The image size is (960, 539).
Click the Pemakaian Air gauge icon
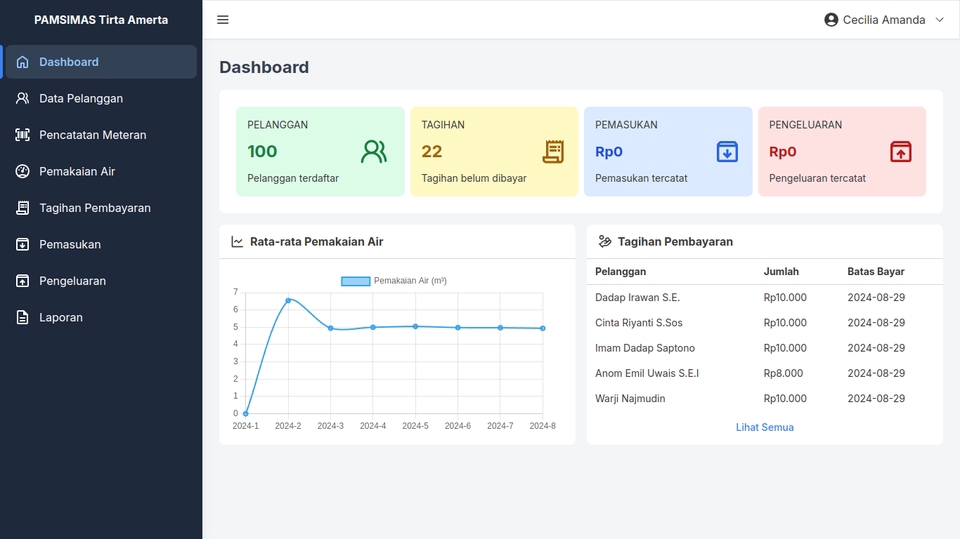(23, 171)
